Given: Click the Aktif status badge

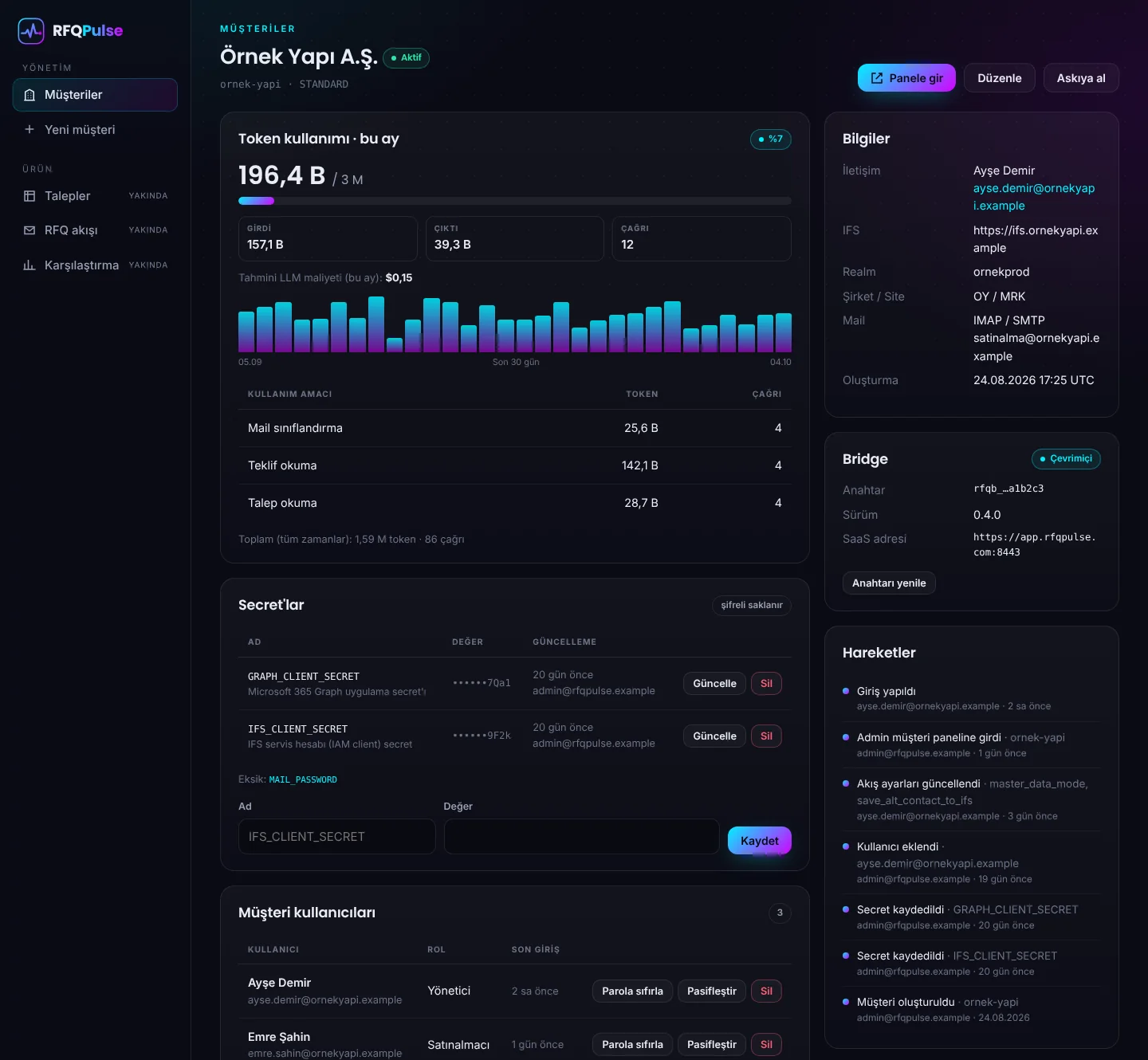Looking at the screenshot, I should pyautogui.click(x=406, y=58).
